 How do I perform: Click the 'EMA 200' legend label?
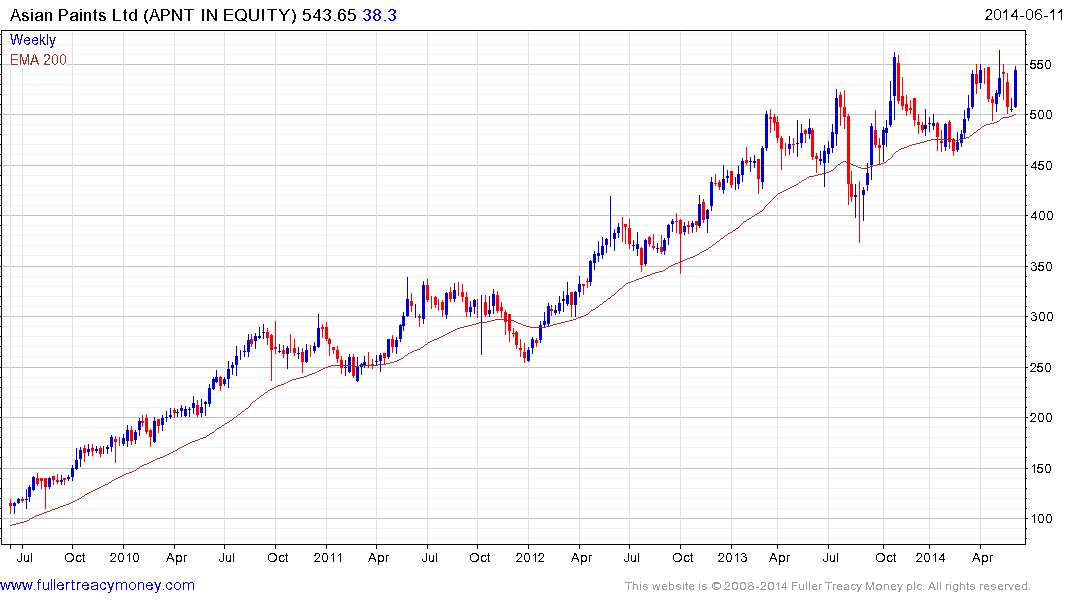pos(38,60)
